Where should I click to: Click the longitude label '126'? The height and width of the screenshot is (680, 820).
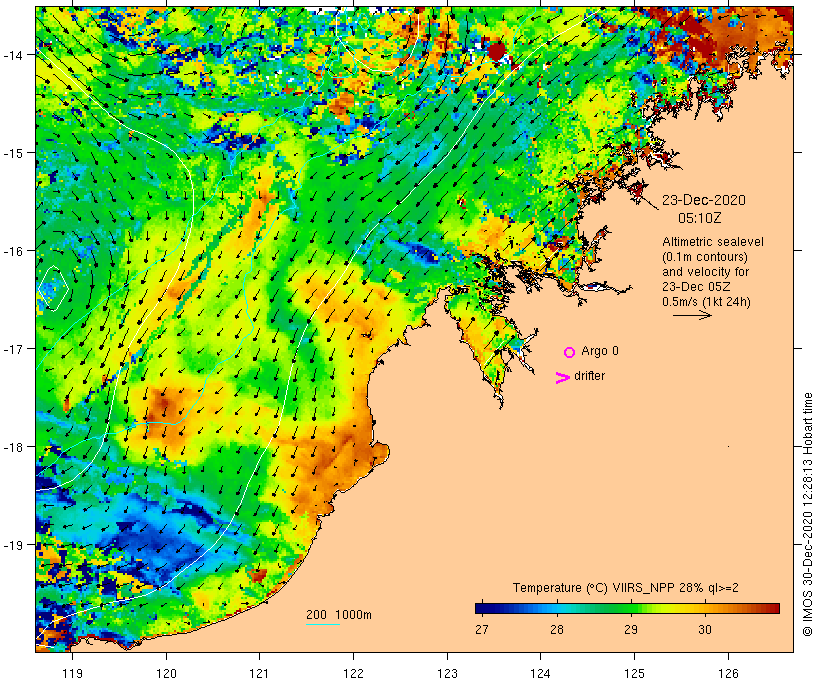coord(728,673)
